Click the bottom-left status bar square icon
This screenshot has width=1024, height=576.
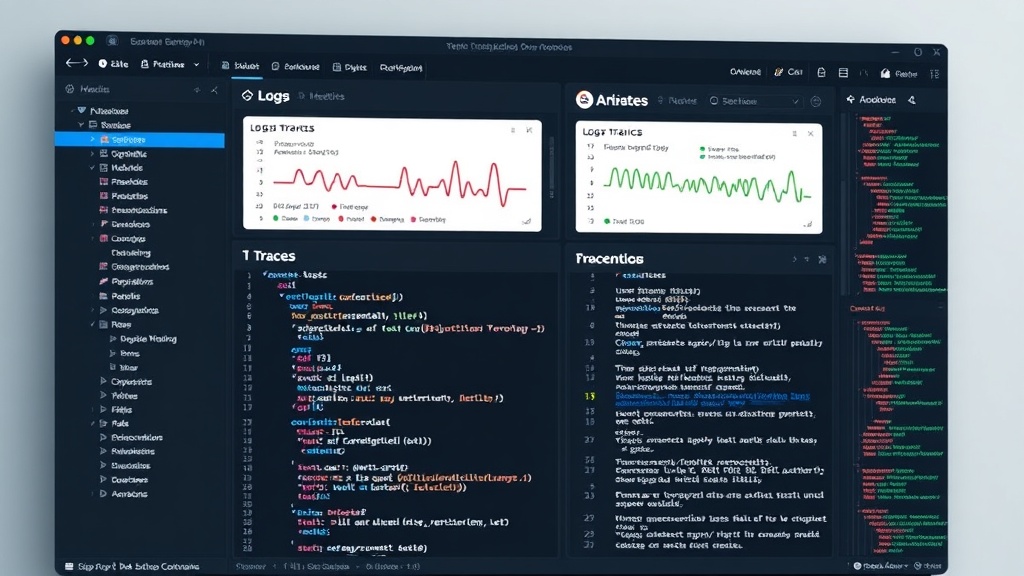pyautogui.click(x=69, y=566)
